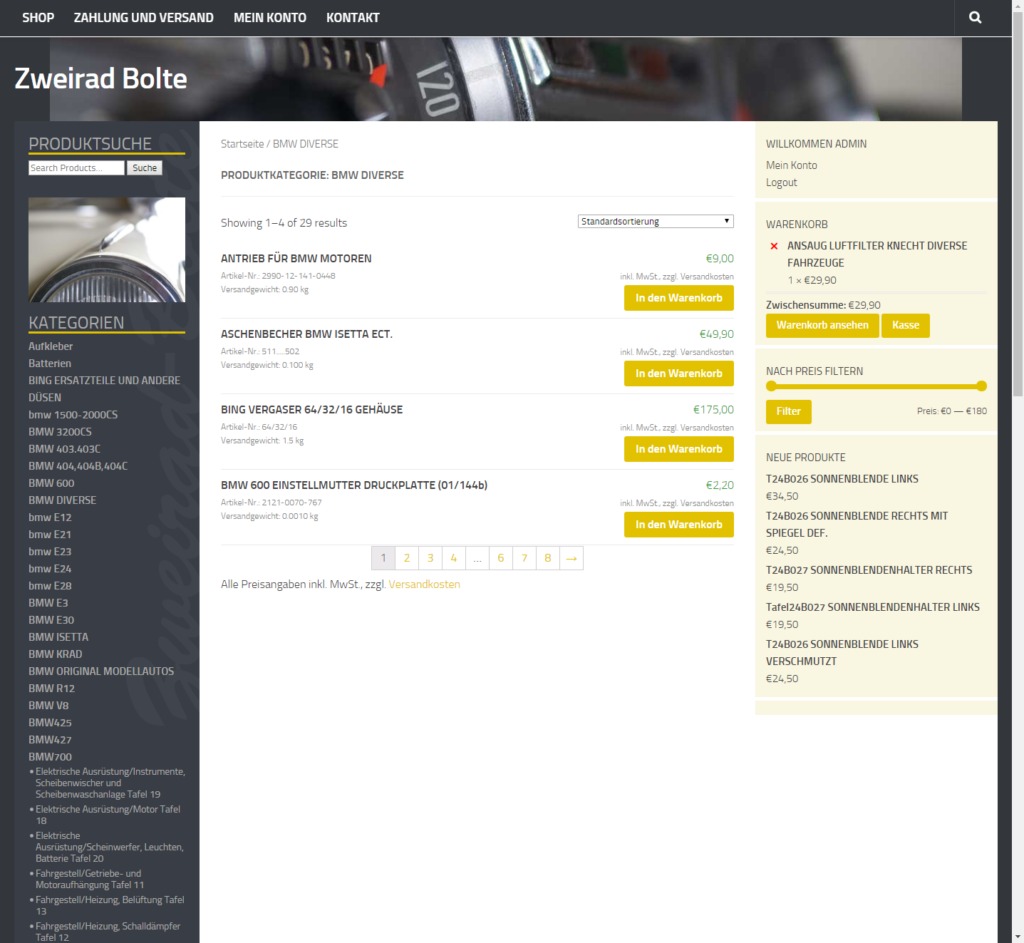1024x943 pixels.
Task: Click the Warenkorb ansehen button
Action: tap(822, 325)
